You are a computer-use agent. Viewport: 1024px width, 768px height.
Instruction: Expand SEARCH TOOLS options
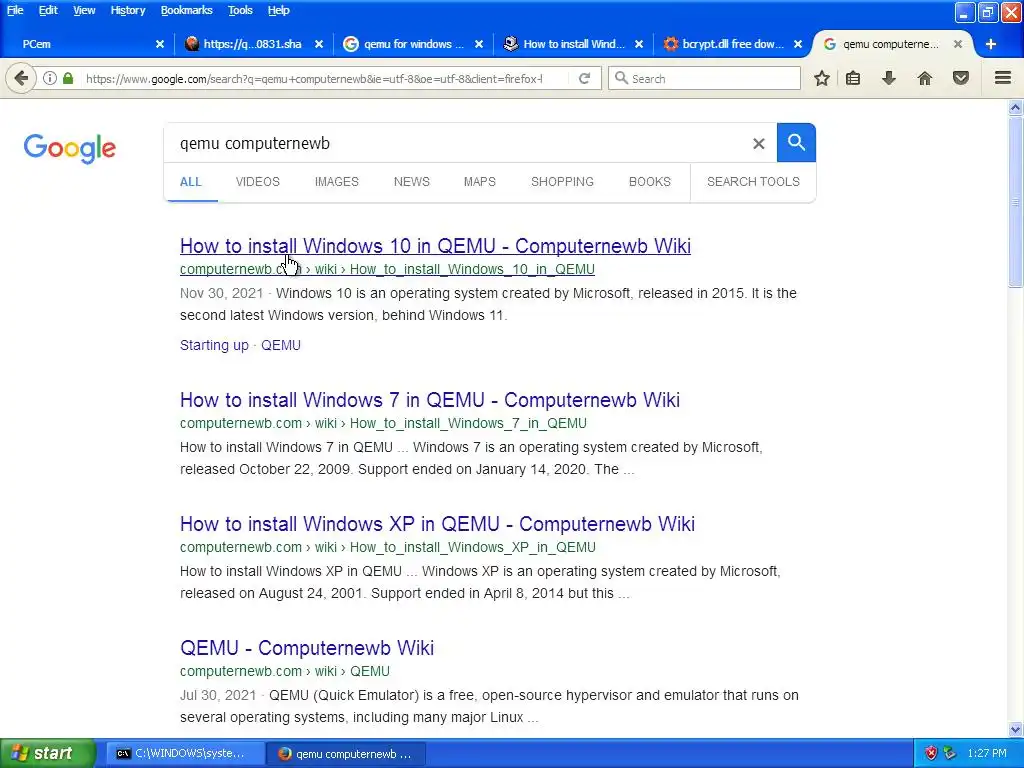753,182
